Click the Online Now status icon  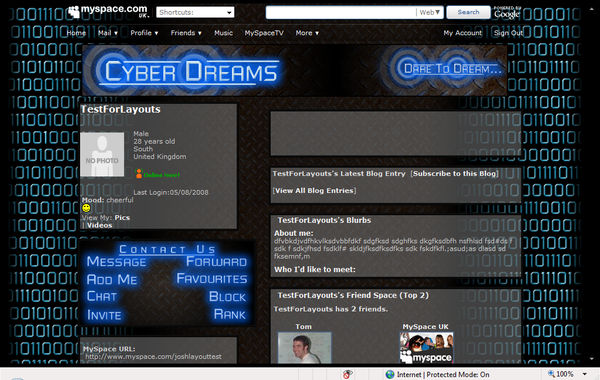pos(139,174)
